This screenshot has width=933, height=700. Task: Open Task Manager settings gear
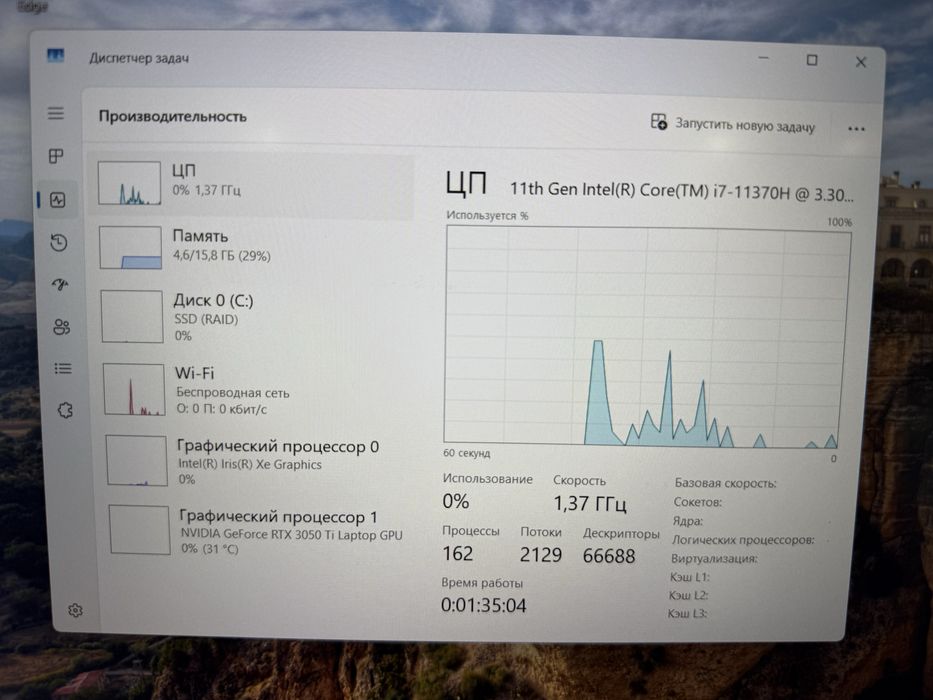pyautogui.click(x=75, y=610)
